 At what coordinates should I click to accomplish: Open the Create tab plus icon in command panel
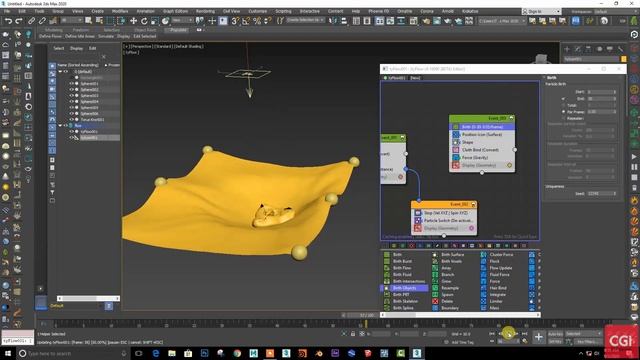coord(567,49)
